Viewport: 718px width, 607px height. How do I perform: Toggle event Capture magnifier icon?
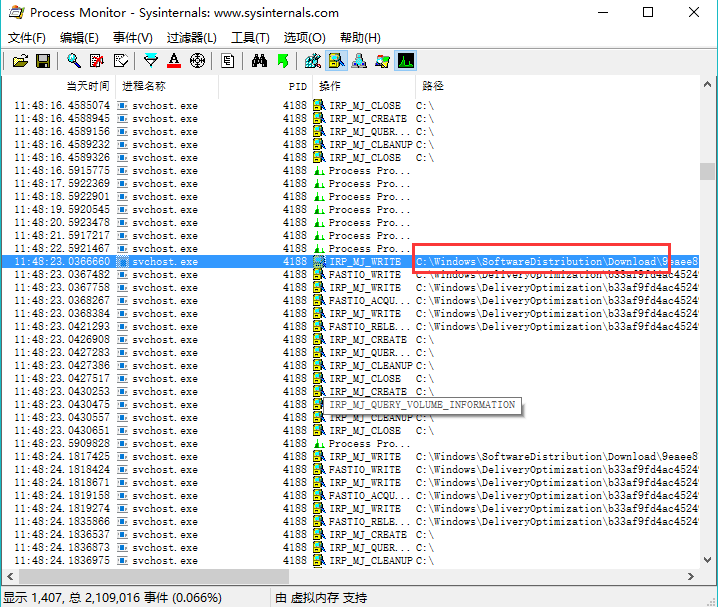pyautogui.click(x=74, y=61)
